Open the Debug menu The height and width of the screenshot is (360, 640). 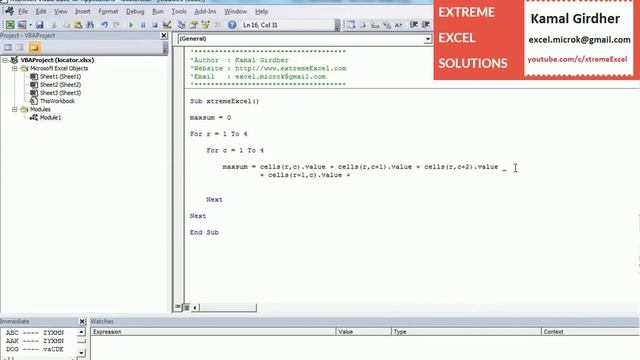tap(135, 11)
